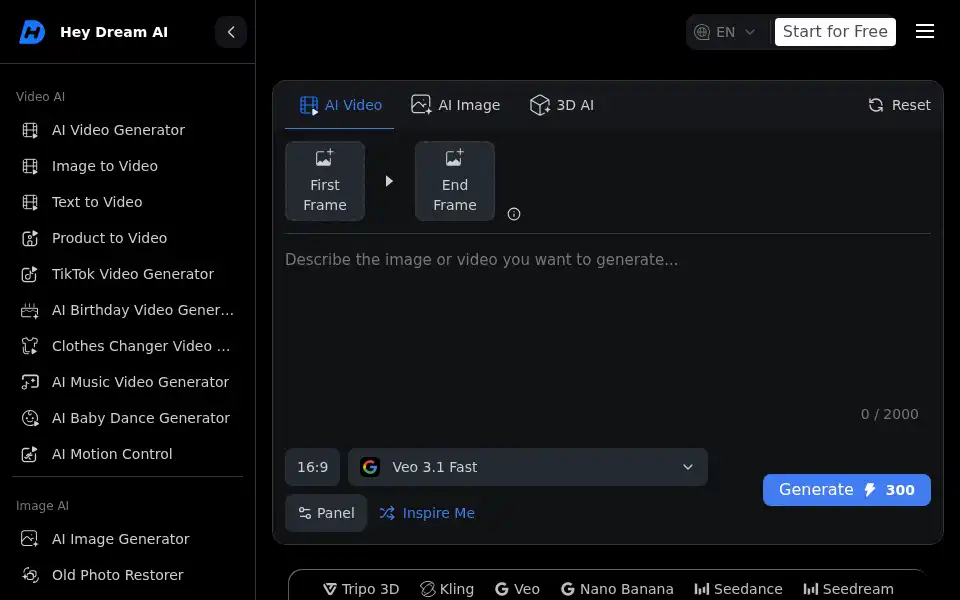The height and width of the screenshot is (600, 960).
Task: Click the Hey Dream AI logo icon
Action: click(32, 32)
